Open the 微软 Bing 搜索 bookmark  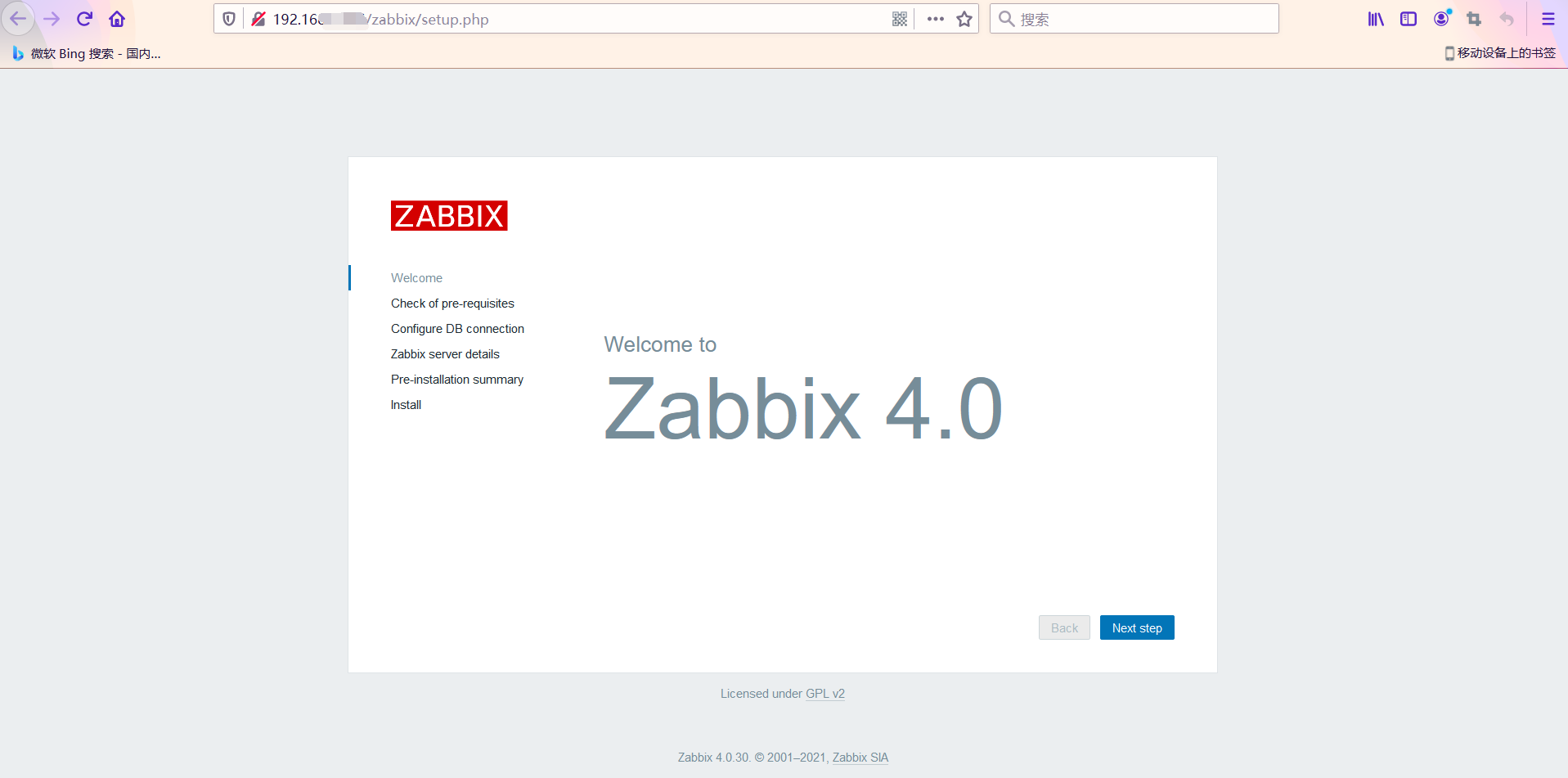click(86, 53)
